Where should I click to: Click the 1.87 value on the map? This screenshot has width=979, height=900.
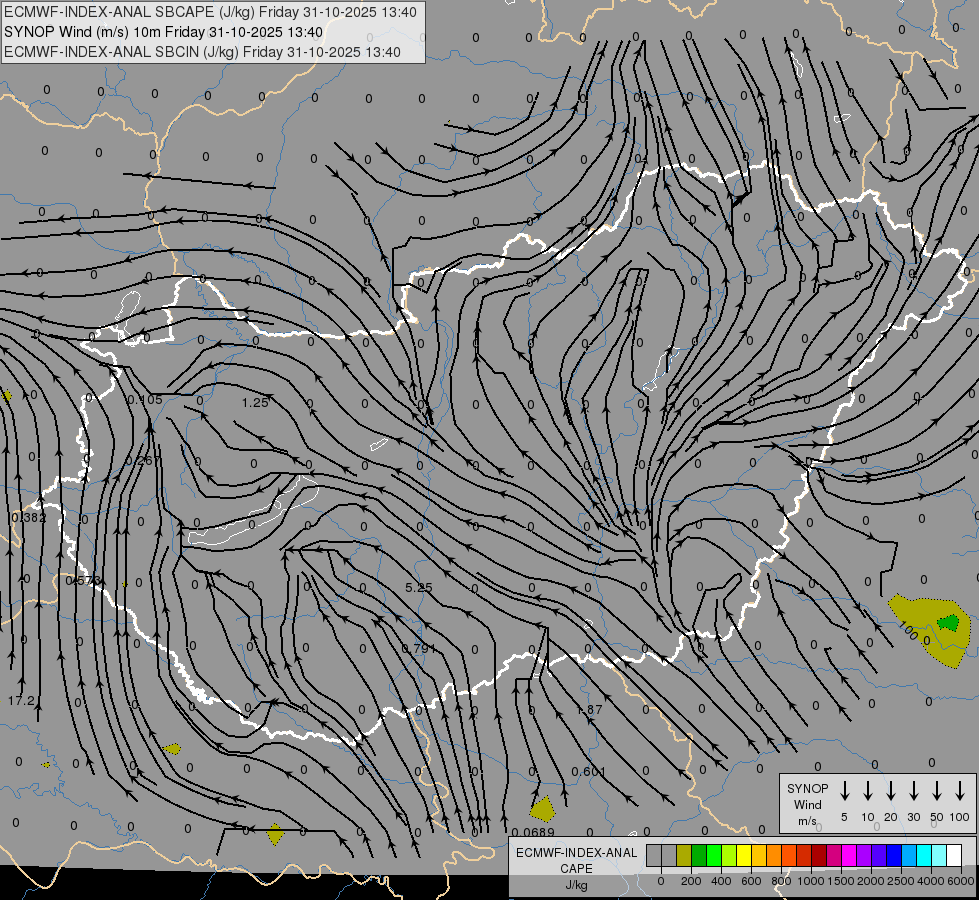589,710
